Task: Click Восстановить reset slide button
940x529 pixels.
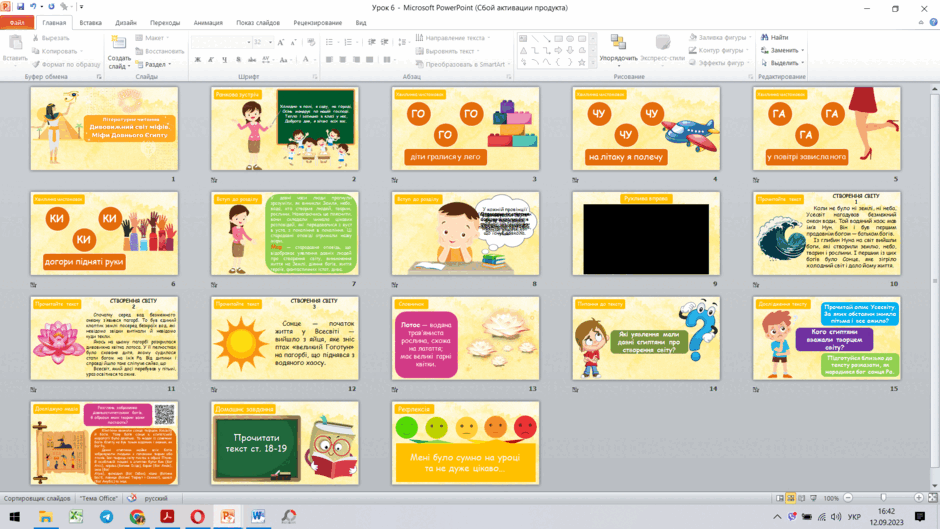Action: point(159,51)
